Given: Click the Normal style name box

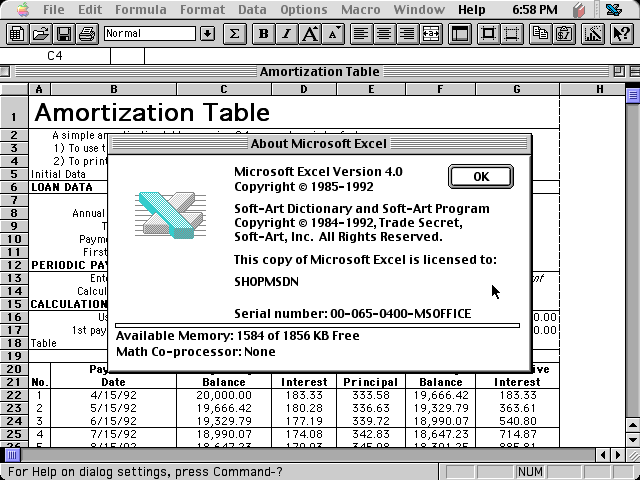Looking at the screenshot, I should pos(150,33).
